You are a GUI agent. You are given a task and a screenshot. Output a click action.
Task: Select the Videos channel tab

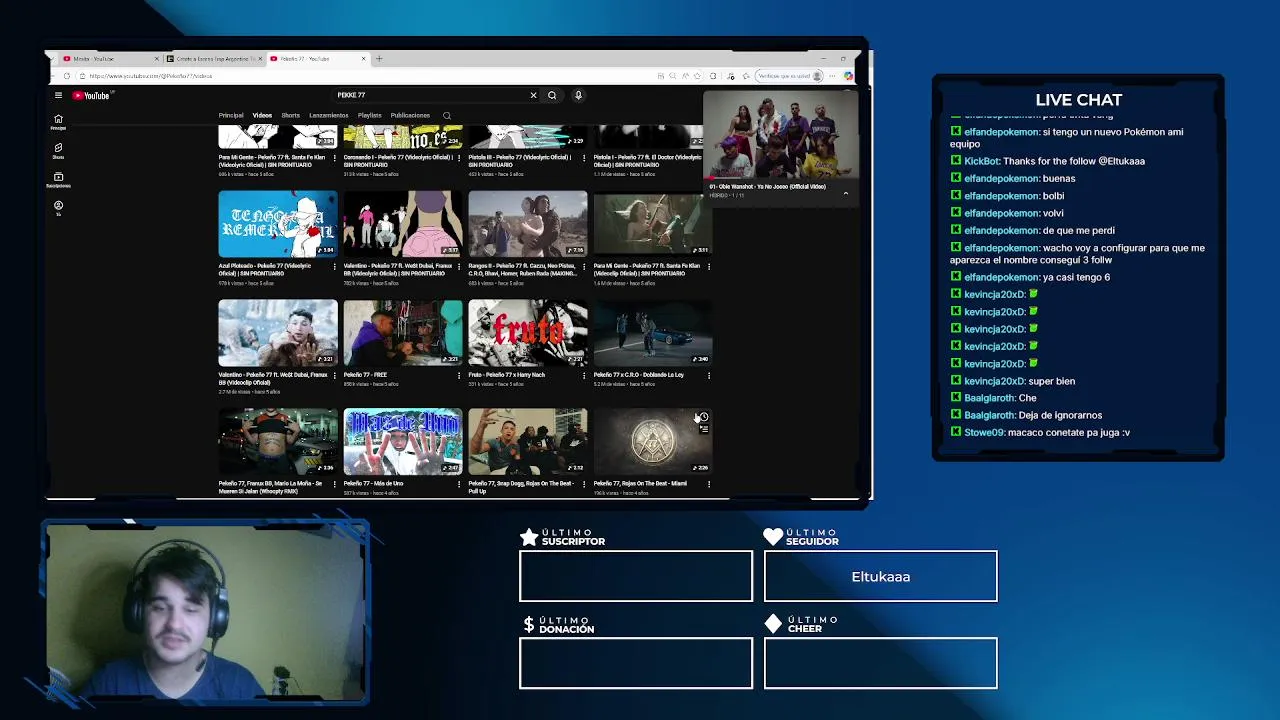click(262, 116)
